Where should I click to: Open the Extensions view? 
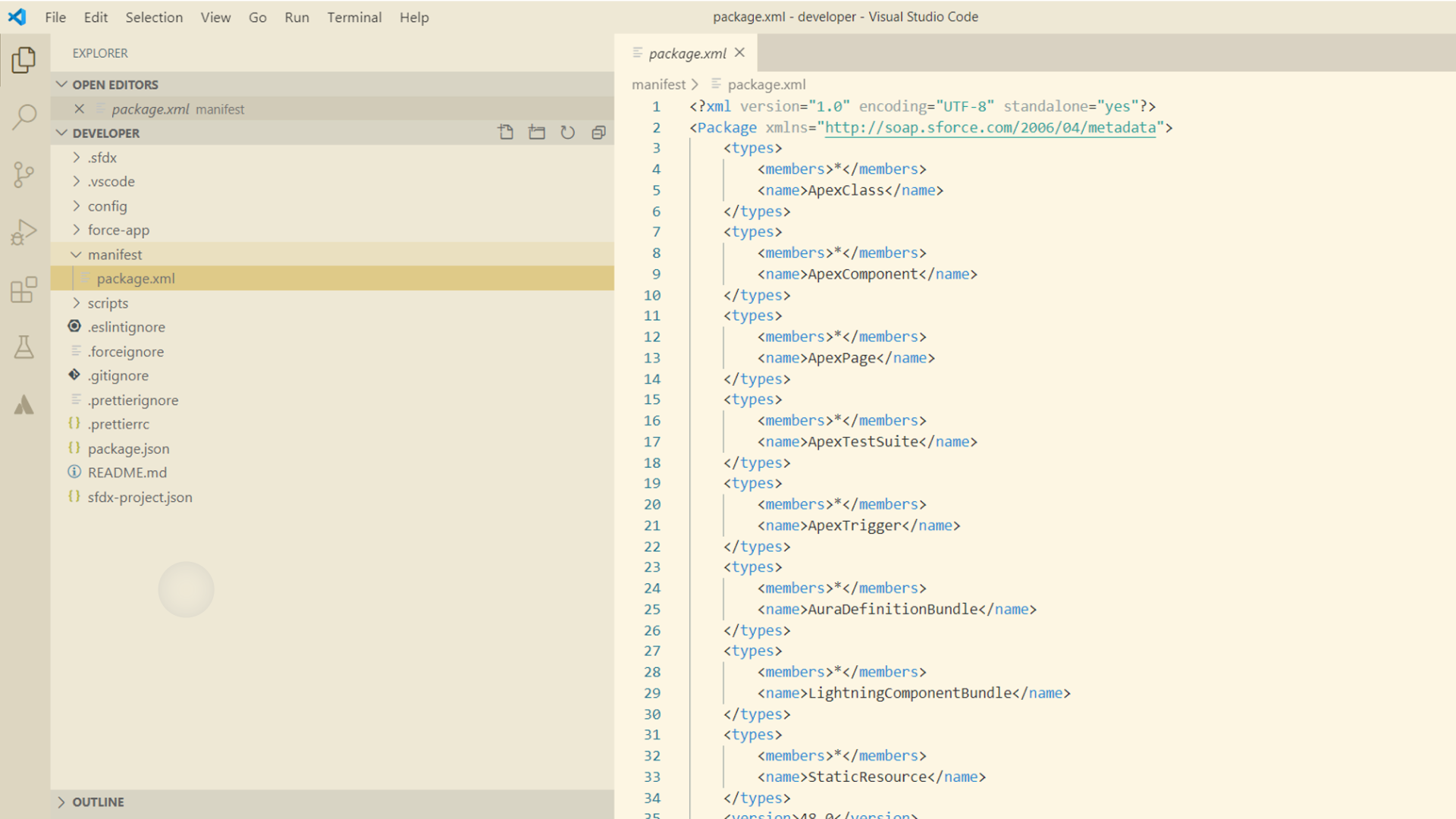(x=24, y=290)
